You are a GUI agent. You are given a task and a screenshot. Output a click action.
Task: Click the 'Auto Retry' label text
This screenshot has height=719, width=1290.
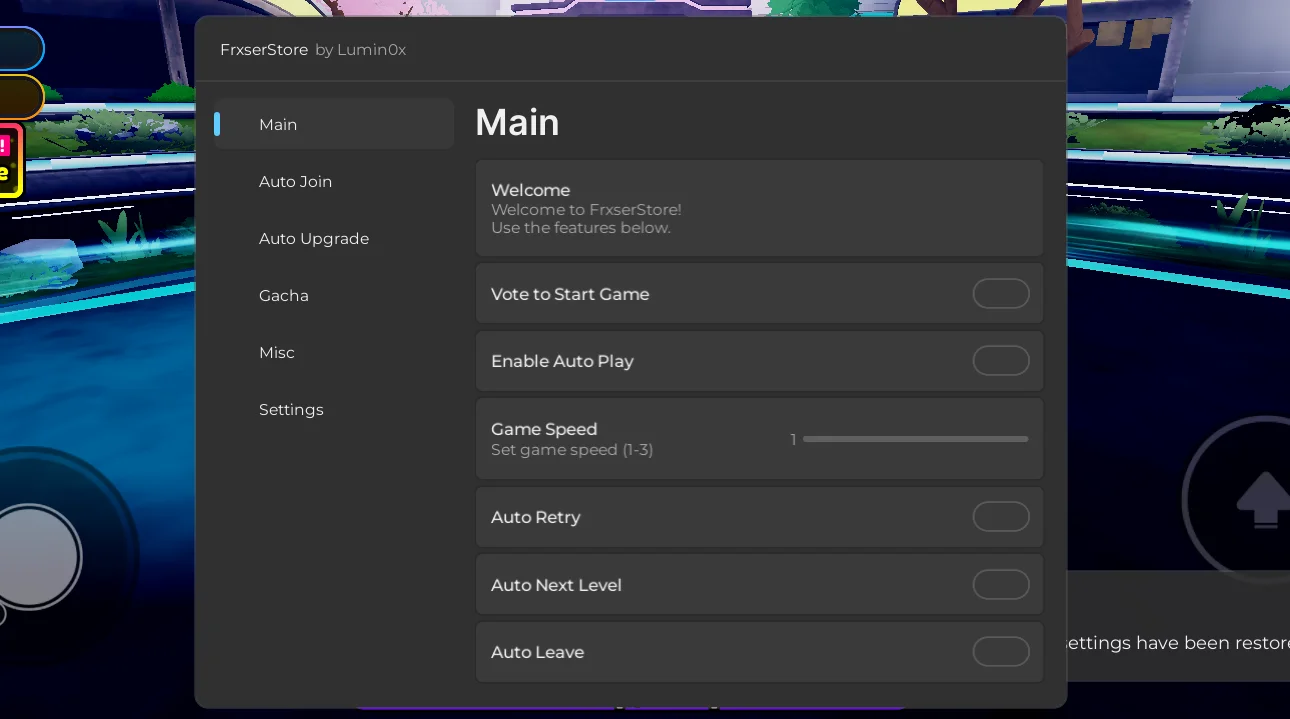tap(535, 517)
